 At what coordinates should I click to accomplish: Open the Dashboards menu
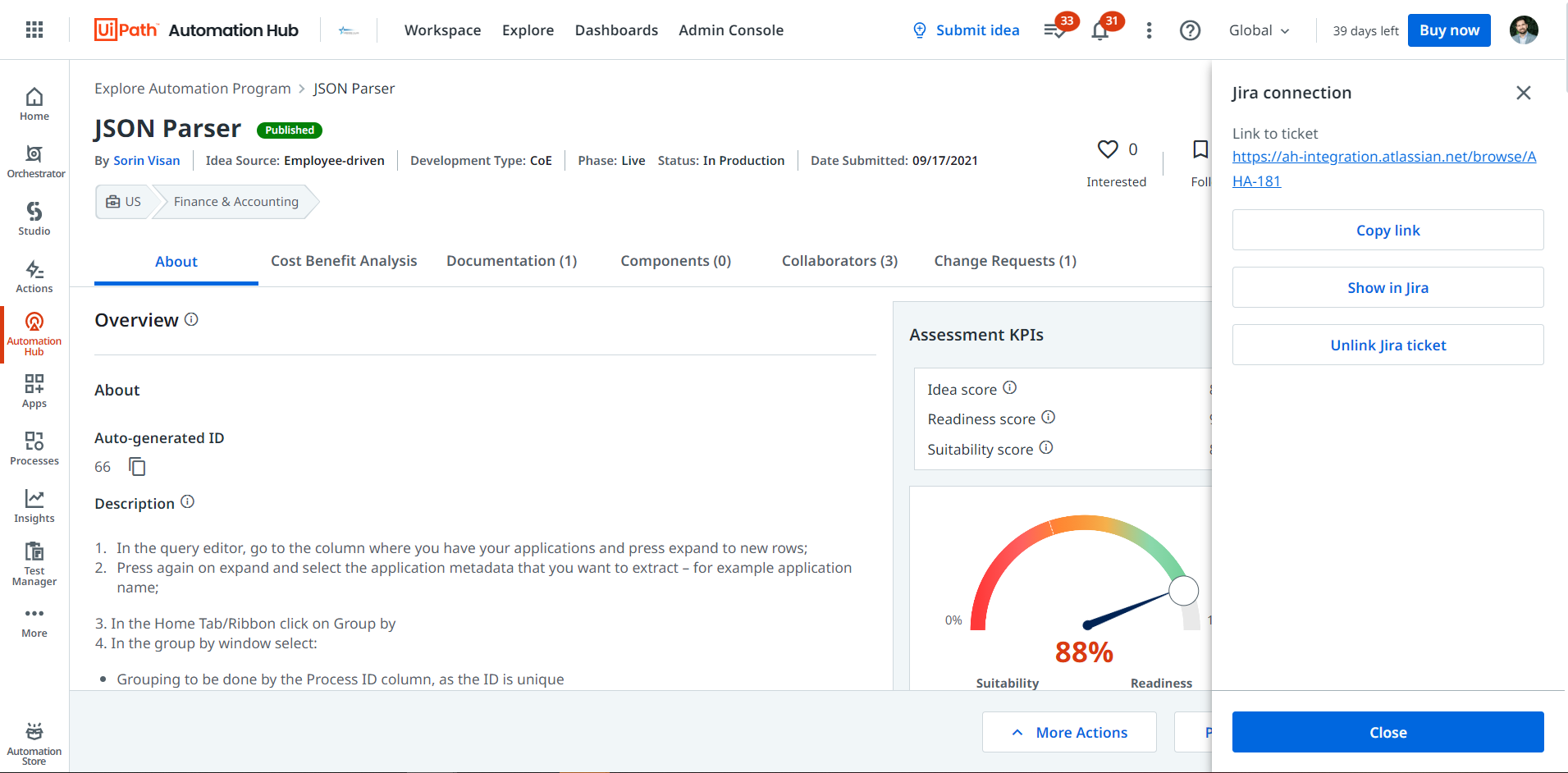coord(616,30)
